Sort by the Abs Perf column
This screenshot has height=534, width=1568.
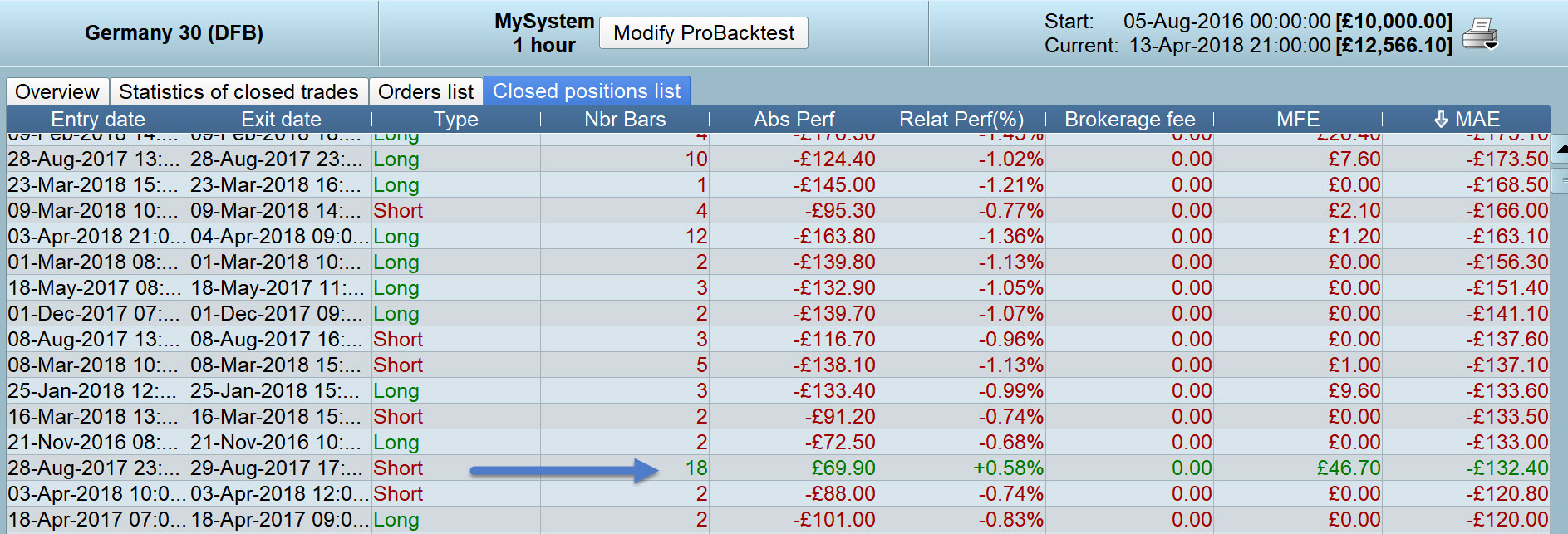click(x=794, y=120)
